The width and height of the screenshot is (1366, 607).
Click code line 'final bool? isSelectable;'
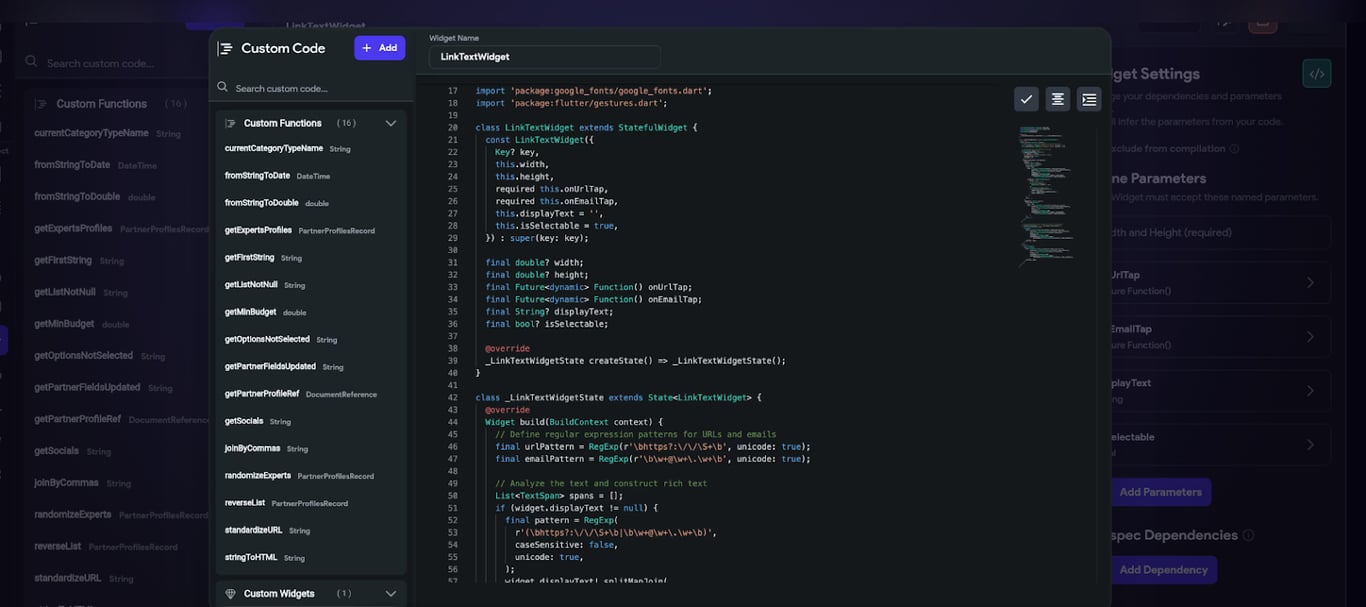546,324
